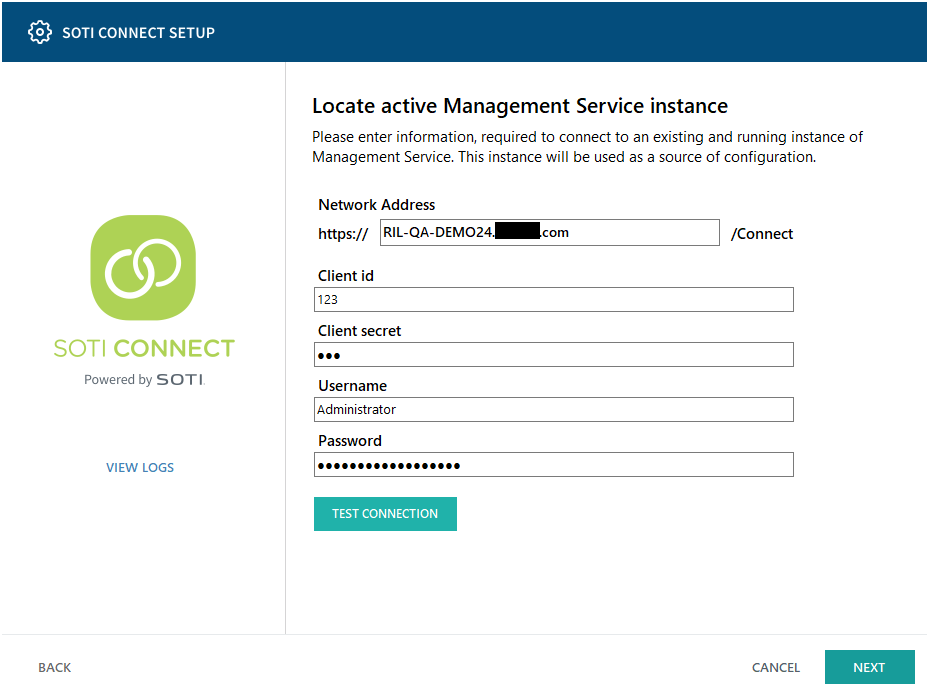Select the Client secret field
Image resolution: width=927 pixels, height=692 pixels.
pyautogui.click(x=553, y=355)
